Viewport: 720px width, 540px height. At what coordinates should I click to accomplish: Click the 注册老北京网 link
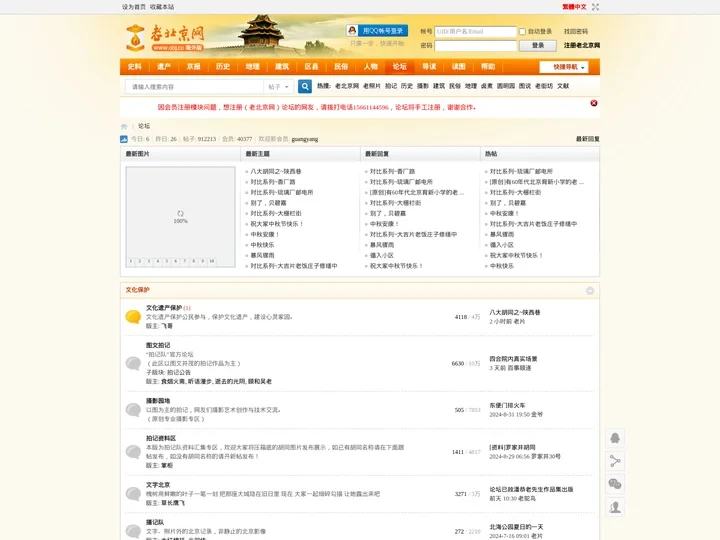[582, 45]
